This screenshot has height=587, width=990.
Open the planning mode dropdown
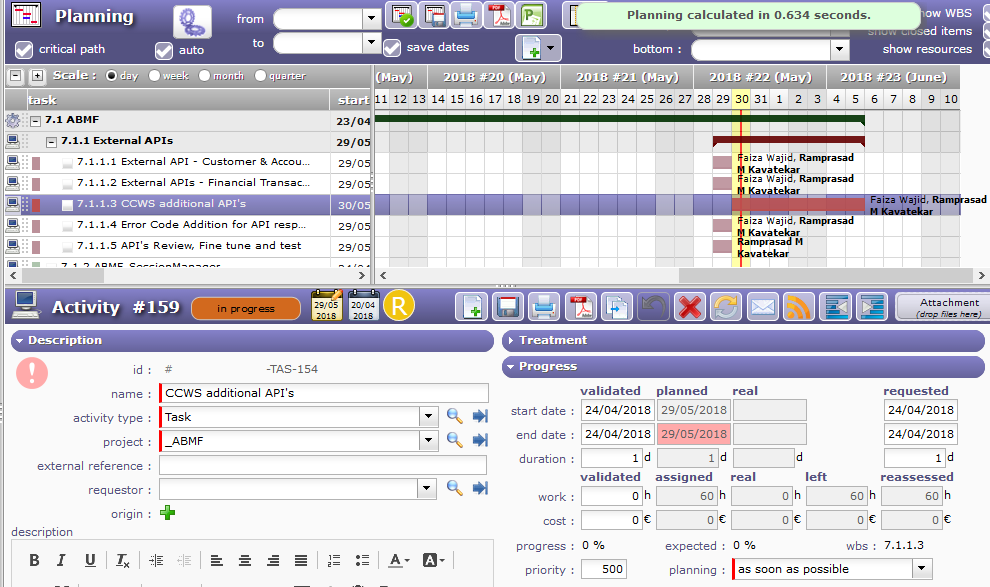(x=921, y=569)
